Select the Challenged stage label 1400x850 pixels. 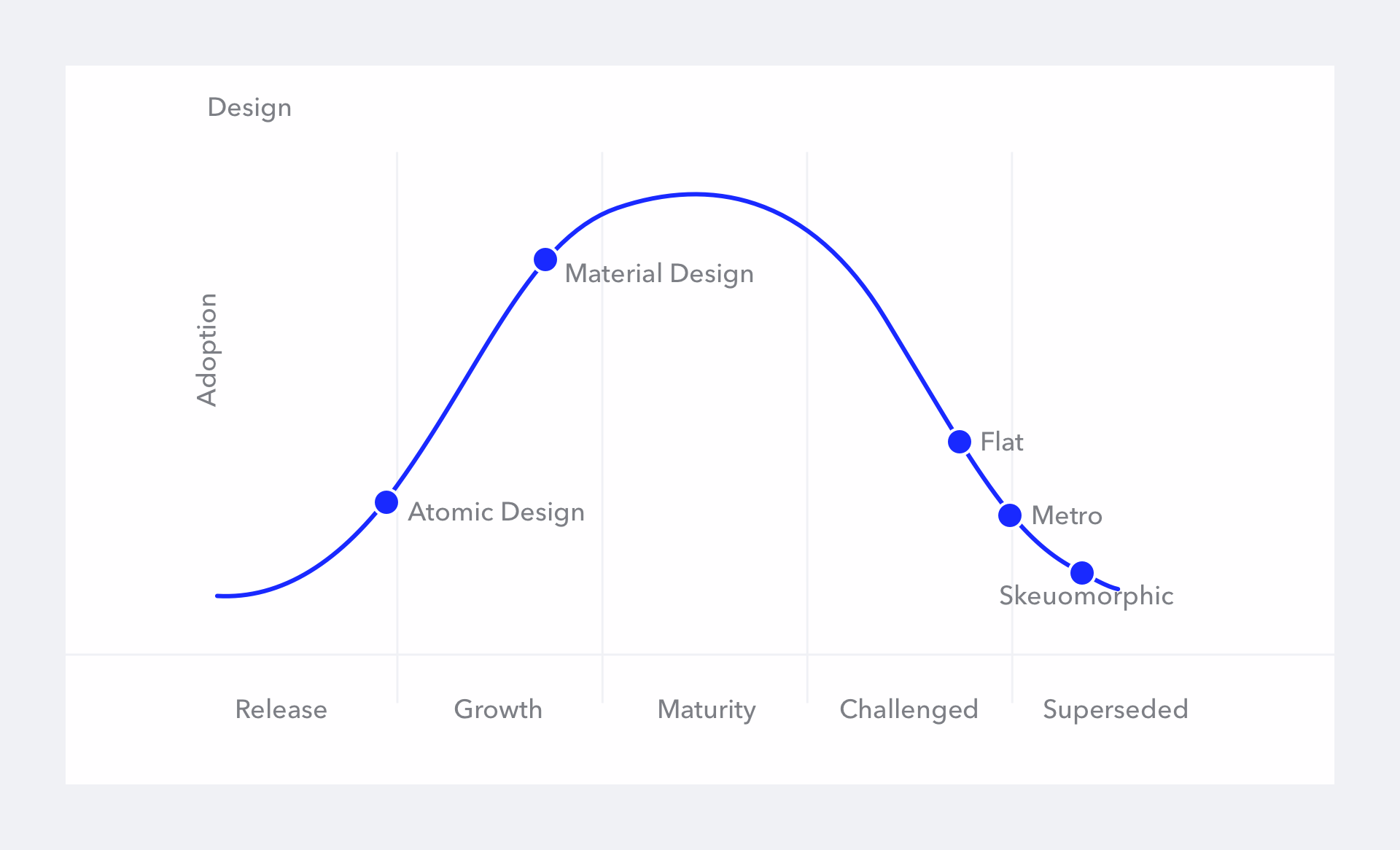coord(909,710)
